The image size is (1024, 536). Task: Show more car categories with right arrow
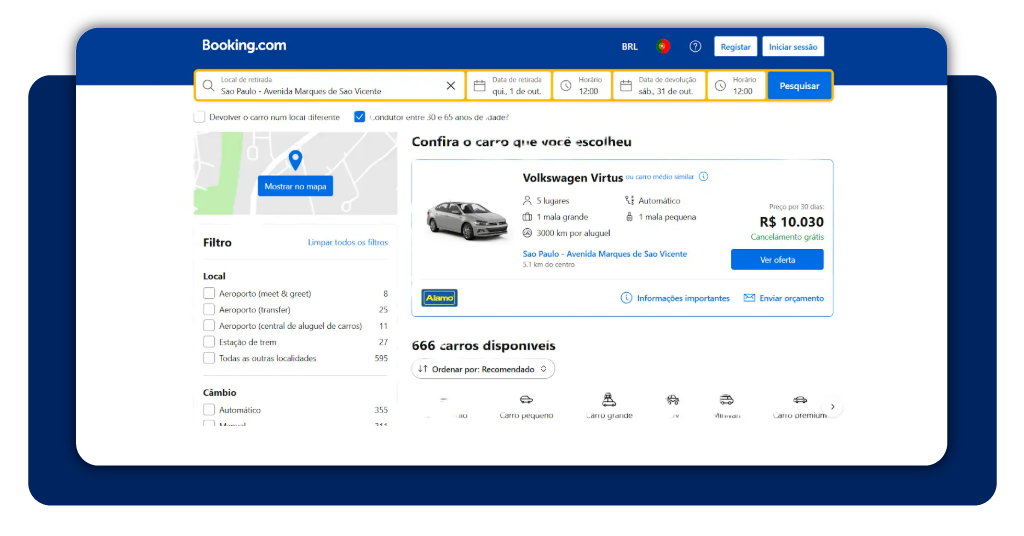point(832,406)
